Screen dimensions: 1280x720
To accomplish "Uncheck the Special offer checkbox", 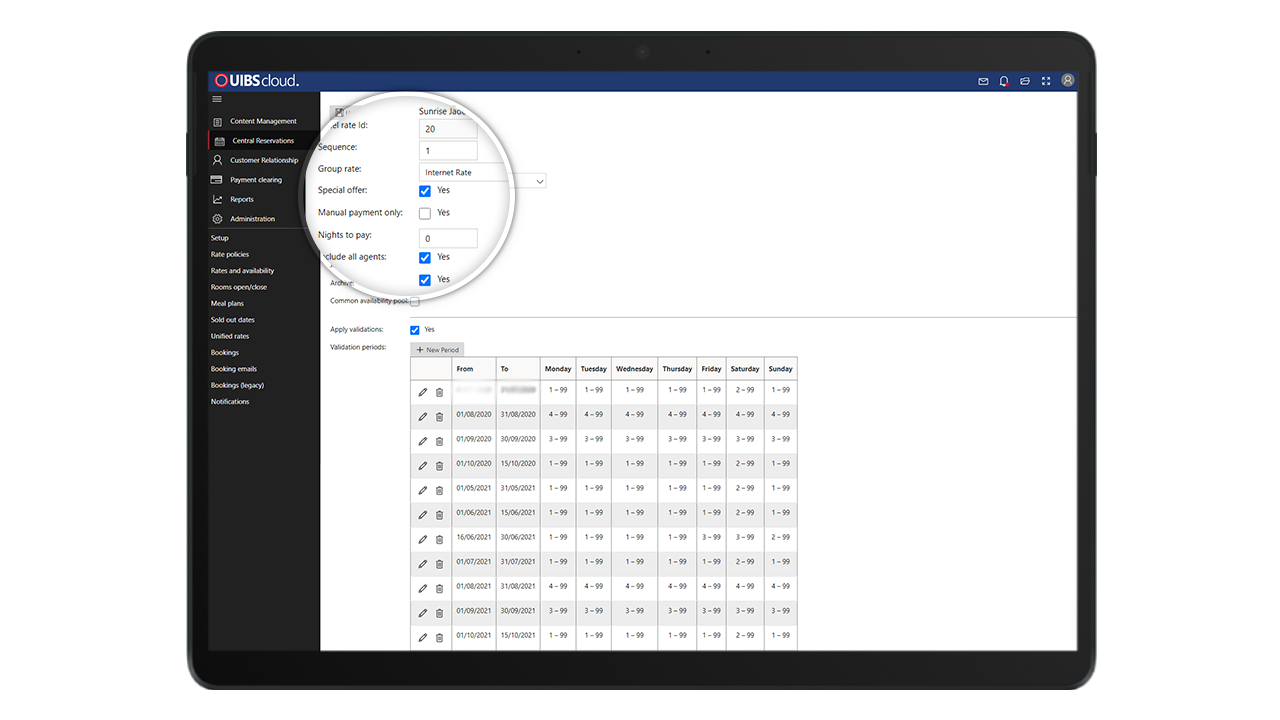I will click(x=425, y=191).
